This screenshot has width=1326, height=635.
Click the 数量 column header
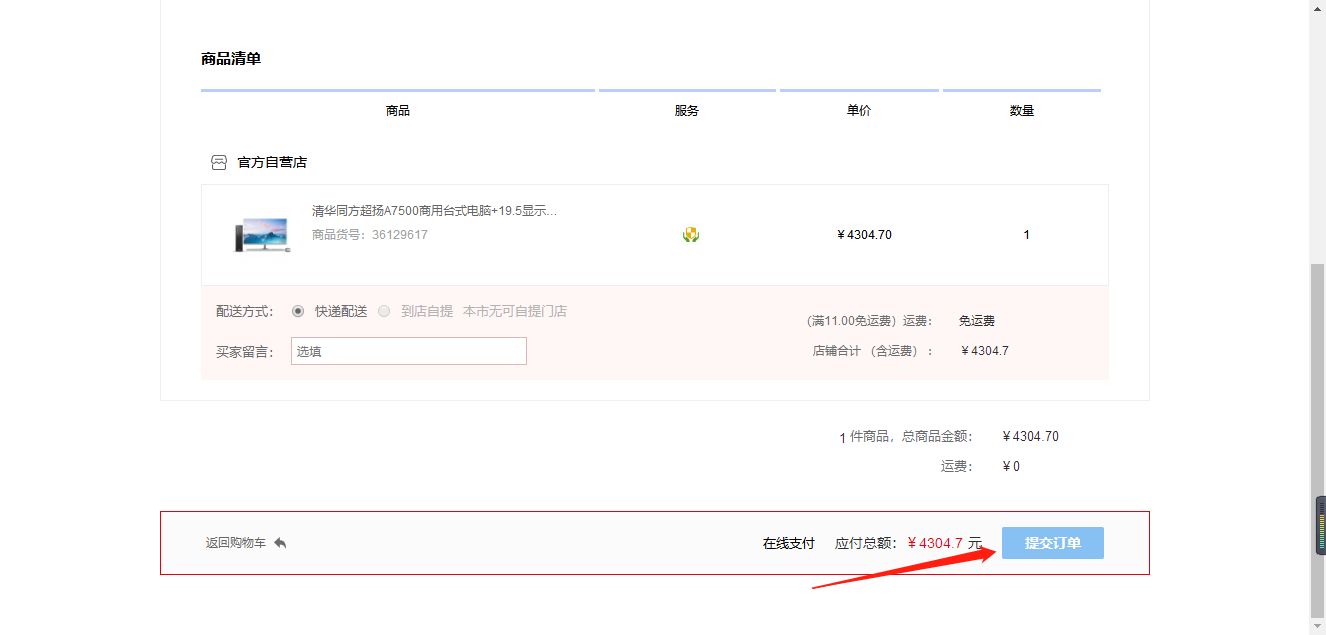tap(1022, 111)
